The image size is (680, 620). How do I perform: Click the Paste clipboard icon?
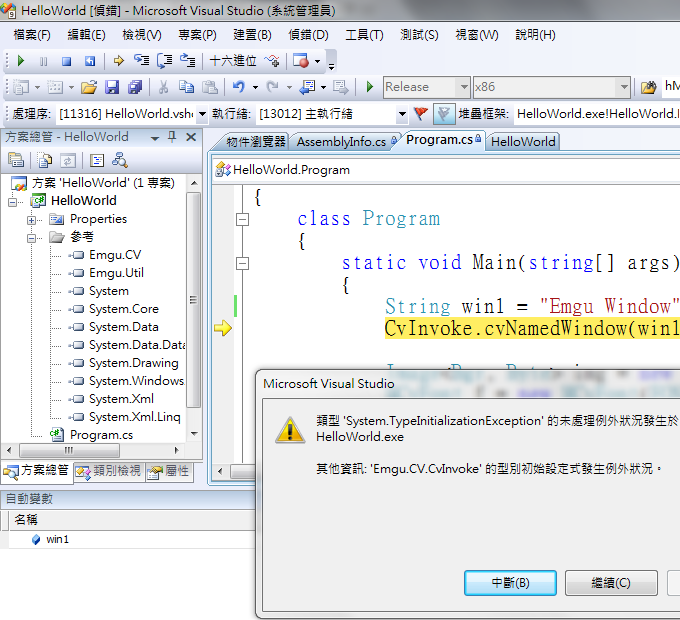pyautogui.click(x=210, y=87)
